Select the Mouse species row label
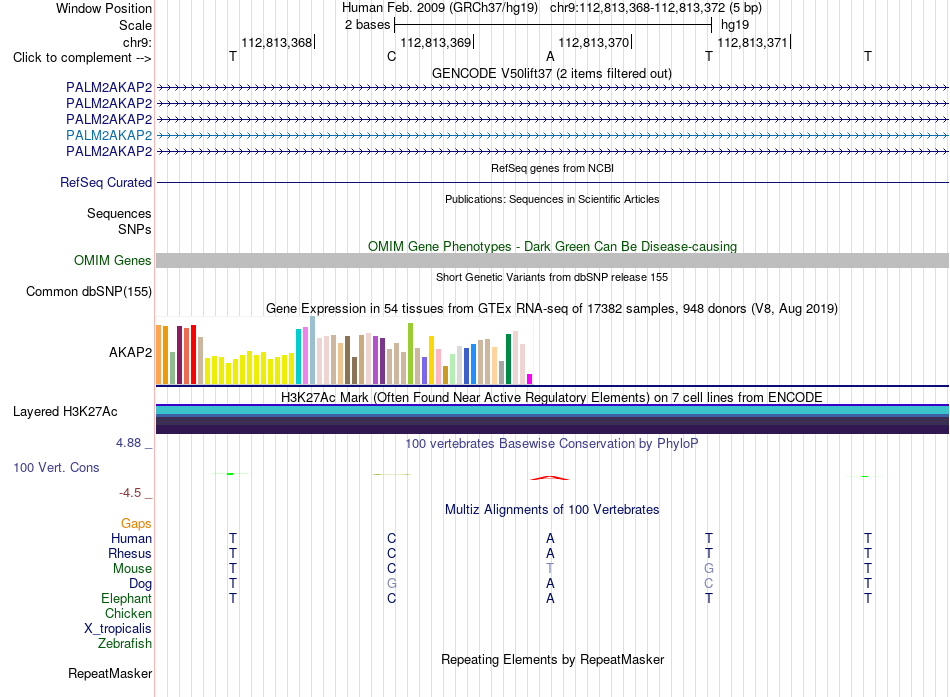The height and width of the screenshot is (697, 950). pyautogui.click(x=132, y=569)
